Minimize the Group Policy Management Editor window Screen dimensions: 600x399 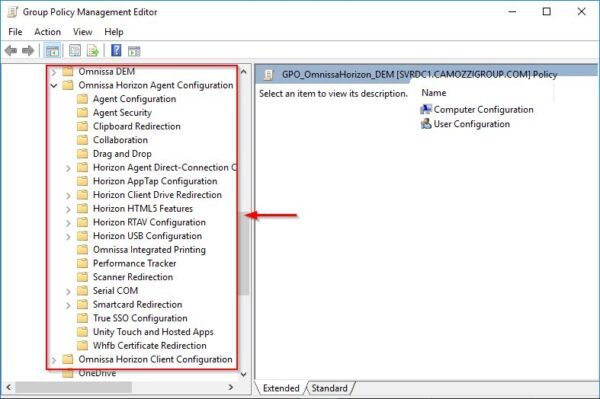(512, 11)
